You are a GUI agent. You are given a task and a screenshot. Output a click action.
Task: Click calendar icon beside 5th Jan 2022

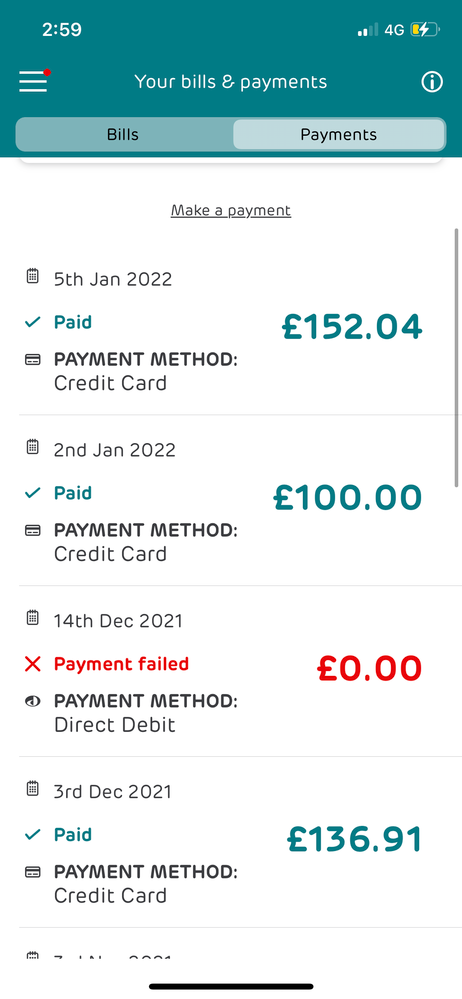coord(32,277)
